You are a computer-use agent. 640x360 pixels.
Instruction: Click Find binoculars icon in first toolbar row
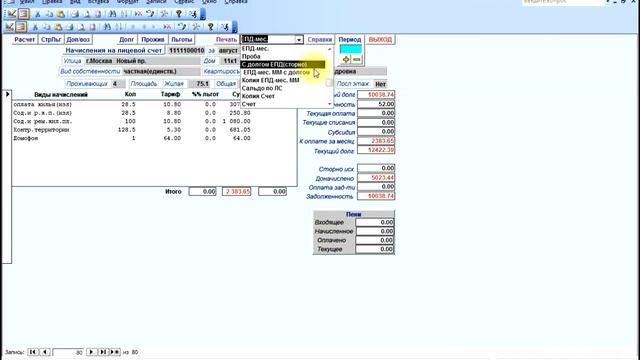[113, 14]
